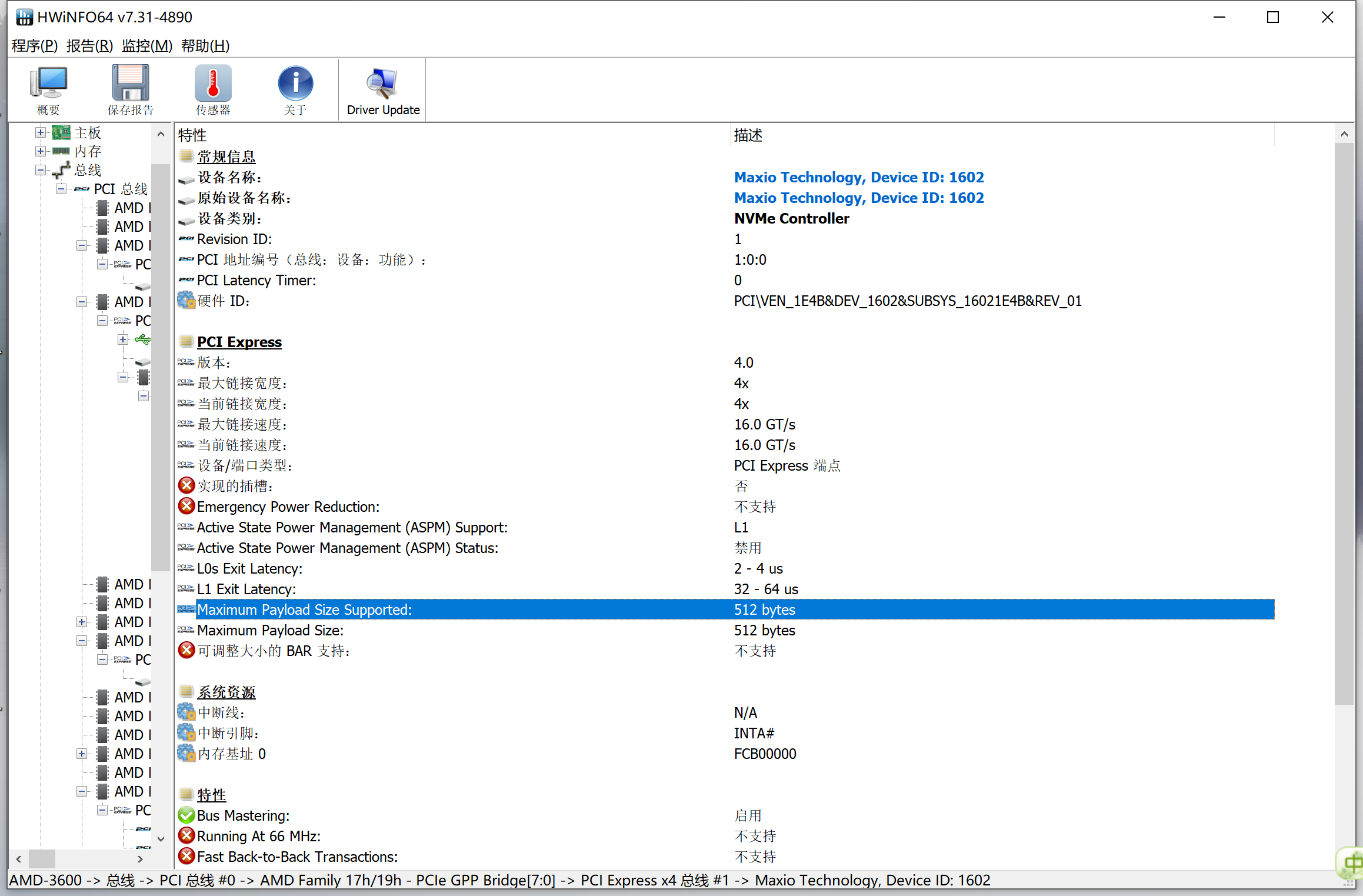Expand the 内存 tree node

tap(41, 152)
